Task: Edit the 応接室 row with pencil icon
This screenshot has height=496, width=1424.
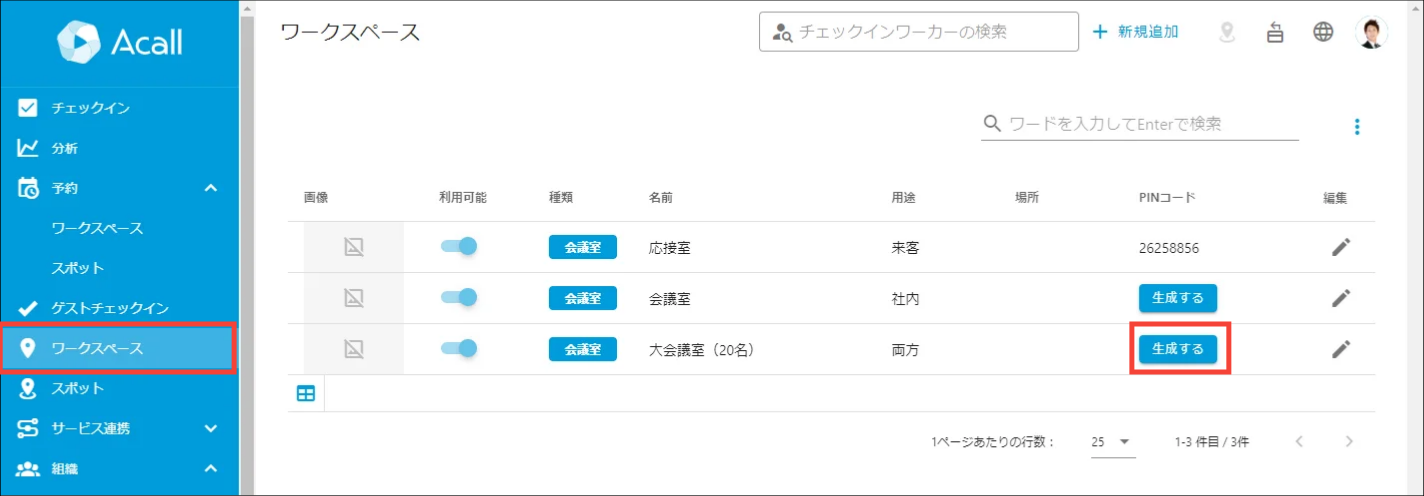Action: point(1341,247)
